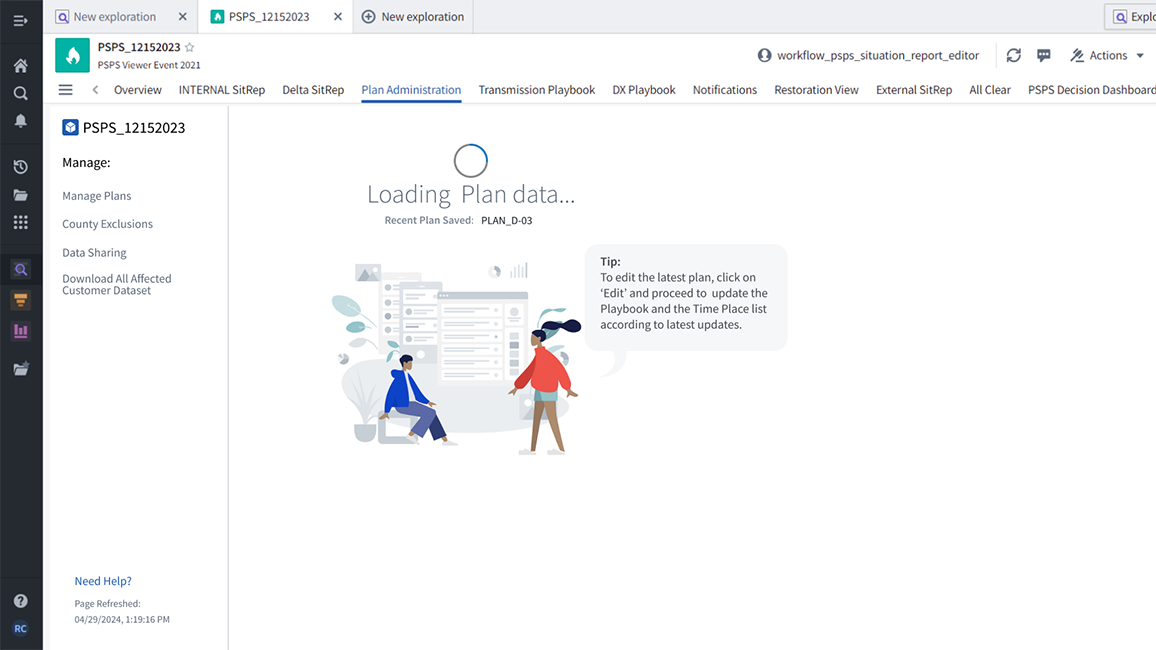Open the help question mark icon
The height and width of the screenshot is (650, 1156).
point(20,601)
